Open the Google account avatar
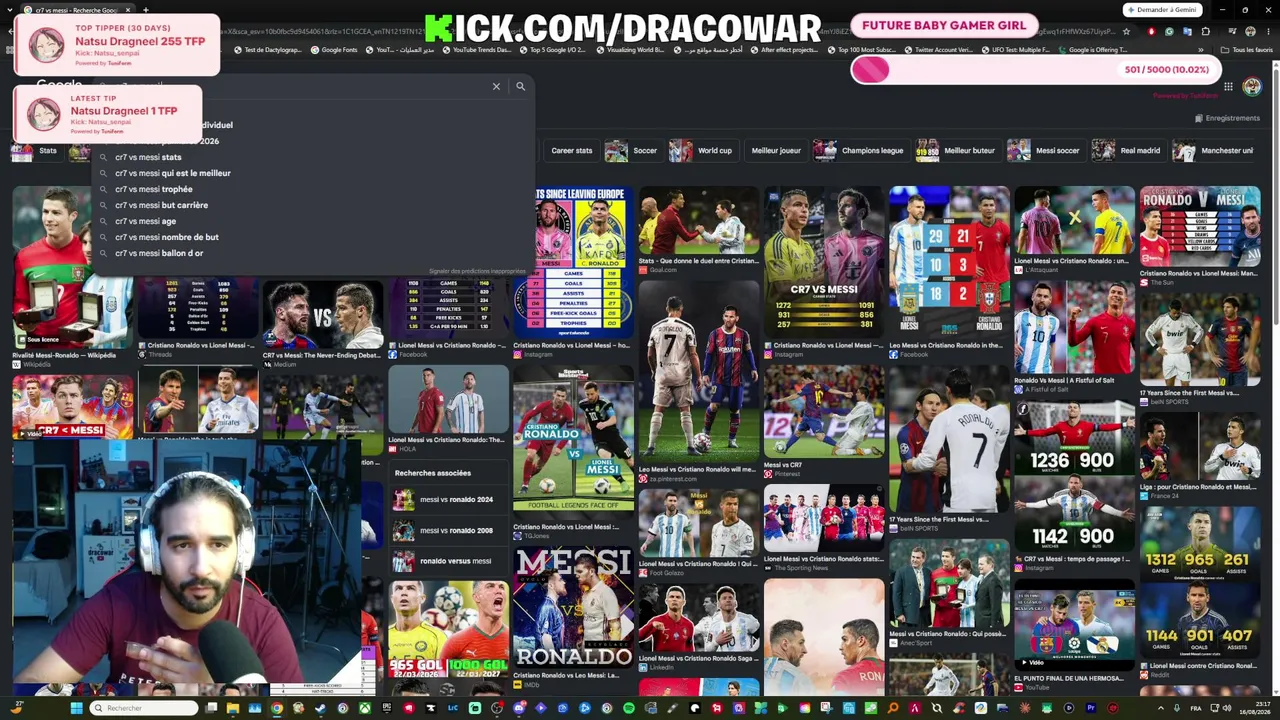 pyautogui.click(x=1251, y=87)
